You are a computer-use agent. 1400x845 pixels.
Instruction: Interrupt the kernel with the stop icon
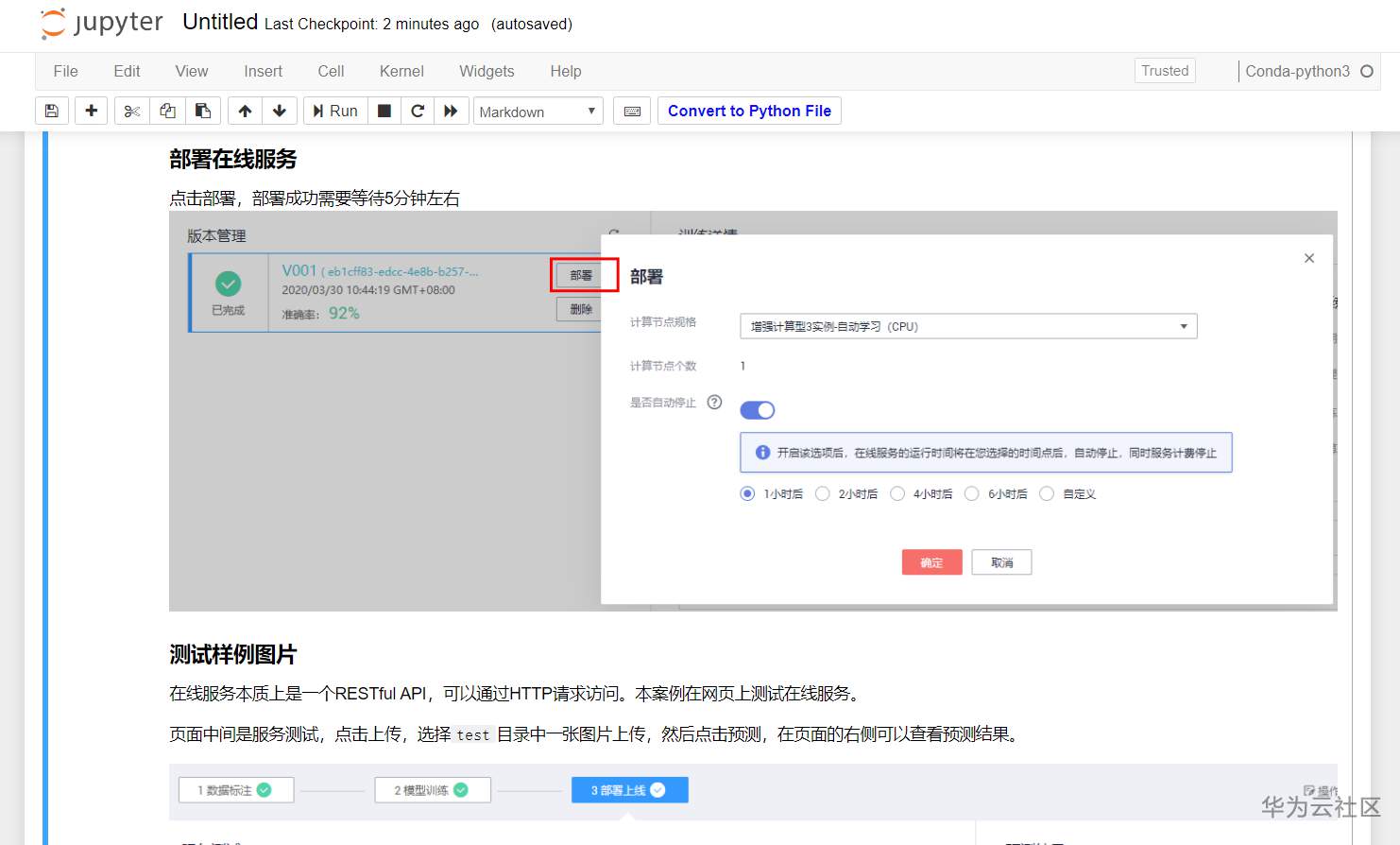pos(384,111)
